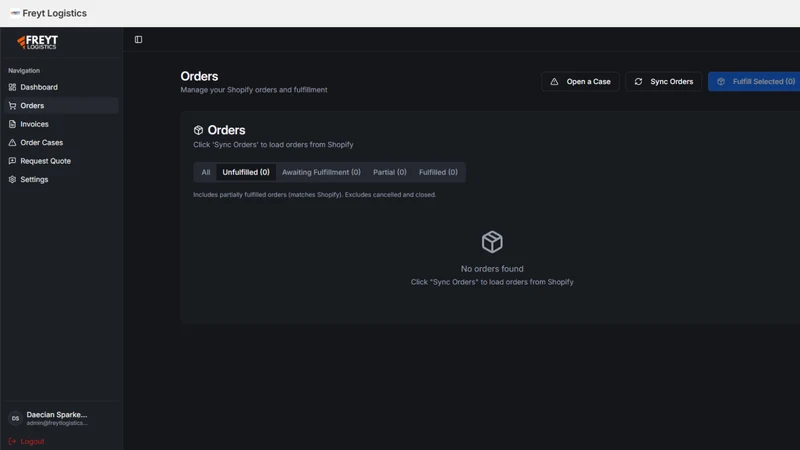800x450 pixels.
Task: Click the admin@freytlogistics... email text
Action: [x=57, y=423]
